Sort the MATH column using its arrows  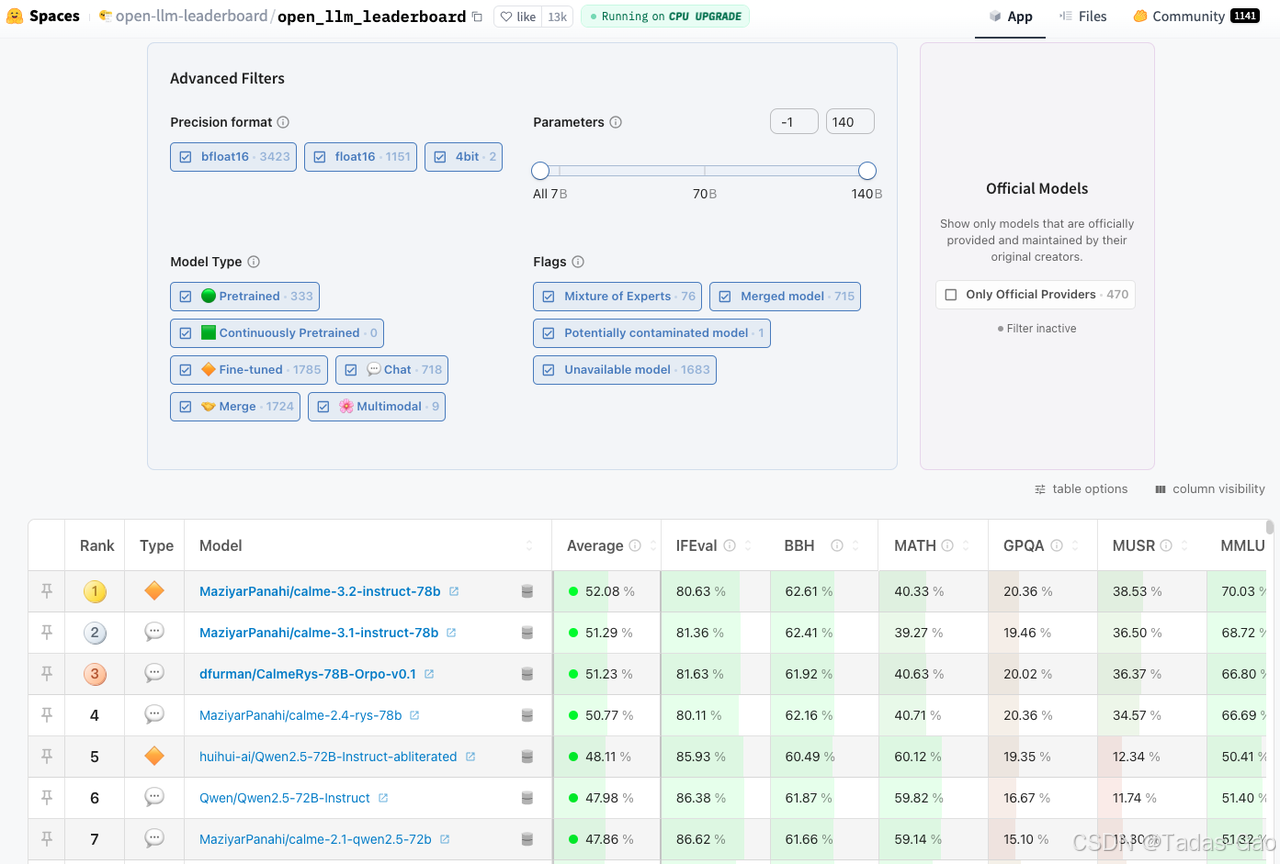click(966, 546)
